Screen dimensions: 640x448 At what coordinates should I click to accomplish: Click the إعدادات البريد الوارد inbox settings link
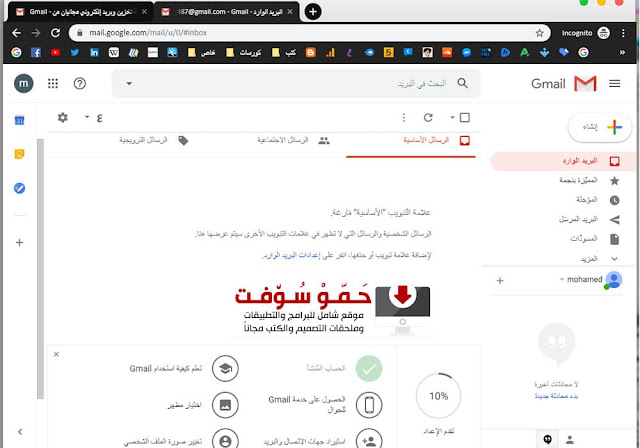pos(291,255)
